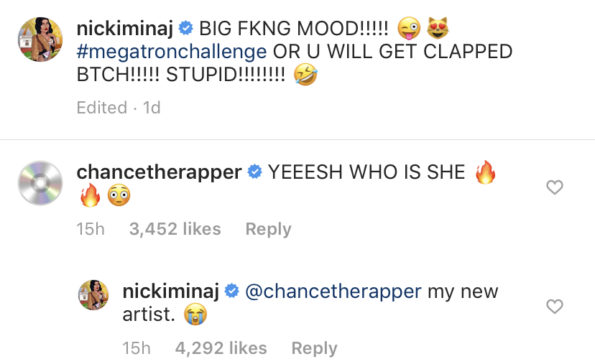Reply to chancetherapper's comment

268,229
